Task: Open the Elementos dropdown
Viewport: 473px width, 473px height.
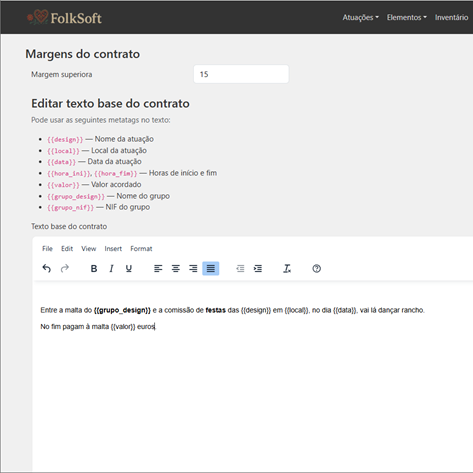Action: (x=407, y=17)
